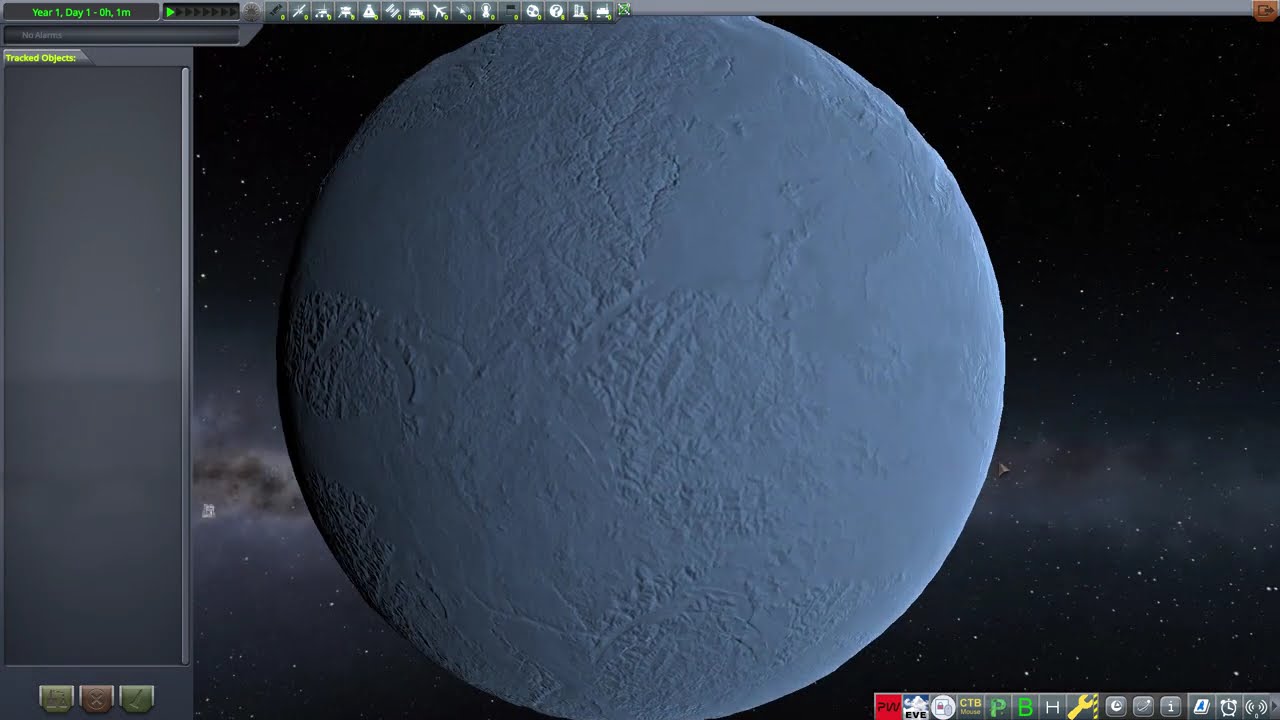The image size is (1280, 720).
Task: Toggle the space station filter
Action: 393,12
